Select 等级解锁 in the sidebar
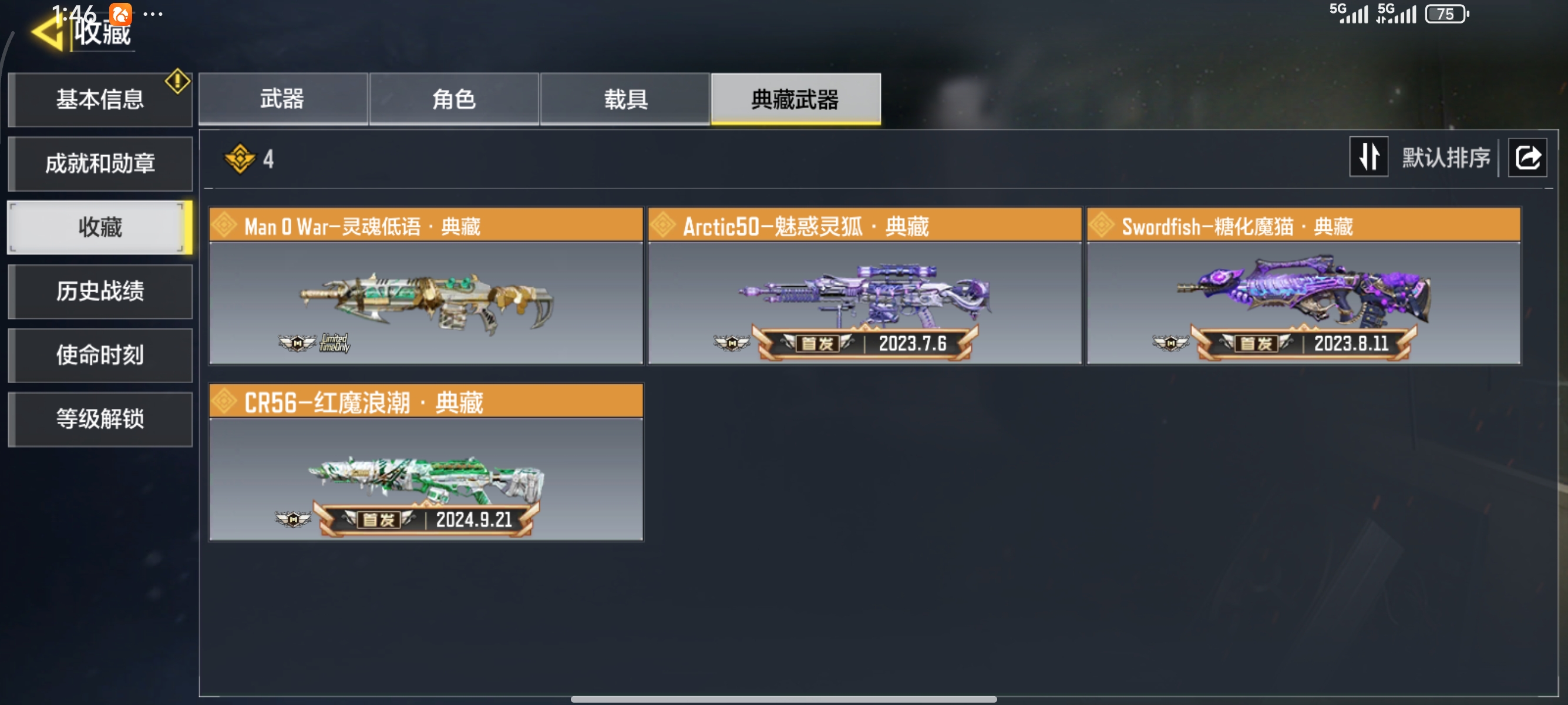 click(100, 419)
